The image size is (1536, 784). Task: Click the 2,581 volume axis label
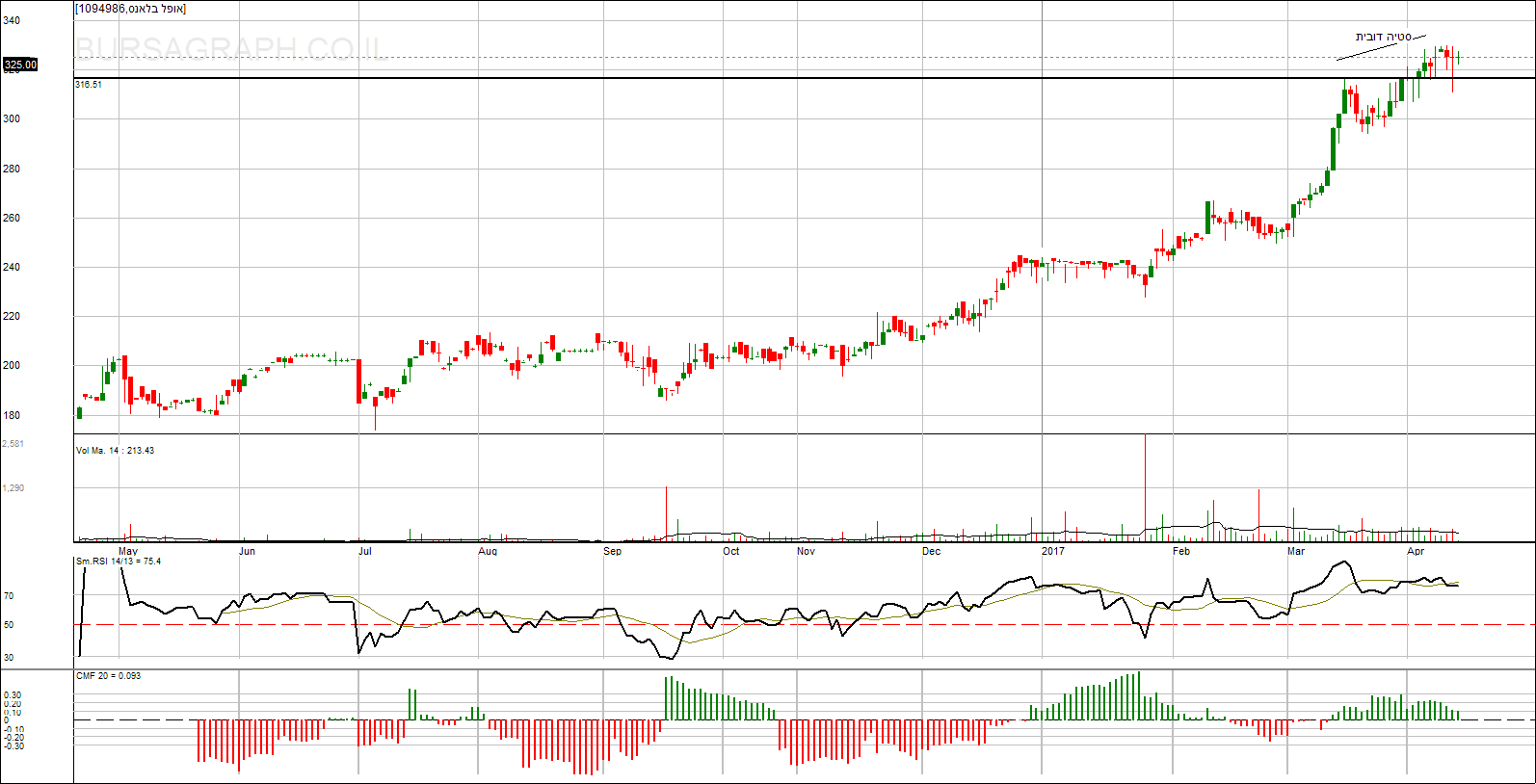click(13, 444)
